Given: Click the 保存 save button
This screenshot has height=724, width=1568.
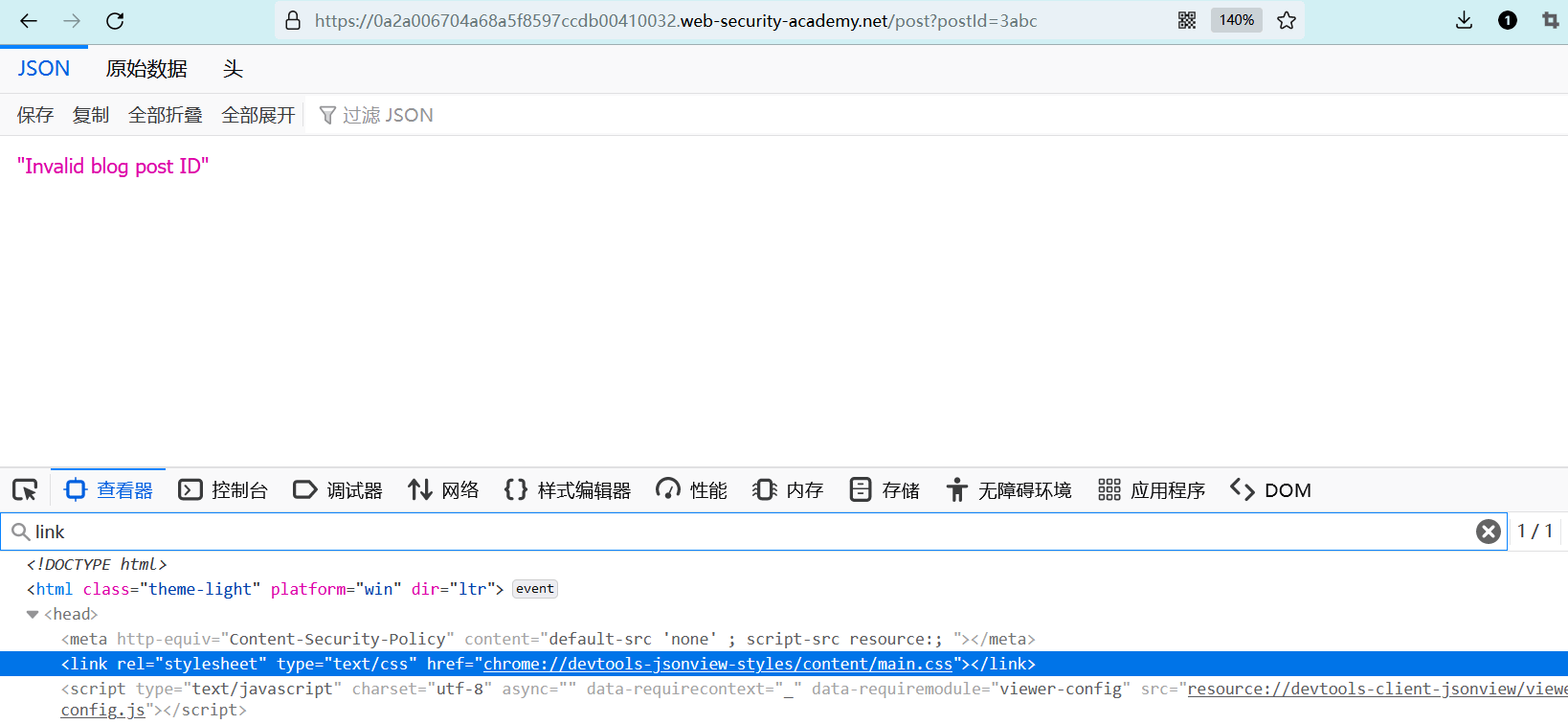Looking at the screenshot, I should pos(35,115).
